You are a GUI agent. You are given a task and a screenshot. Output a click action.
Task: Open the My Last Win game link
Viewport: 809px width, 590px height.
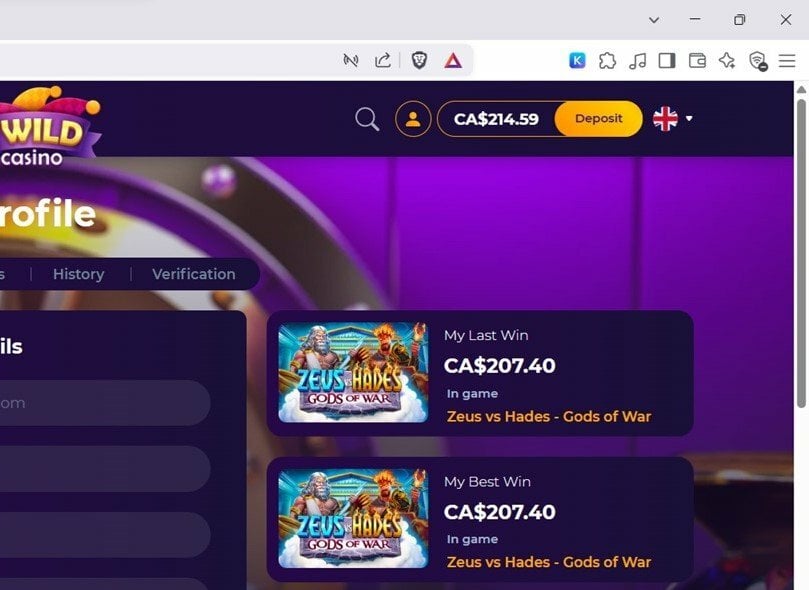coord(549,416)
